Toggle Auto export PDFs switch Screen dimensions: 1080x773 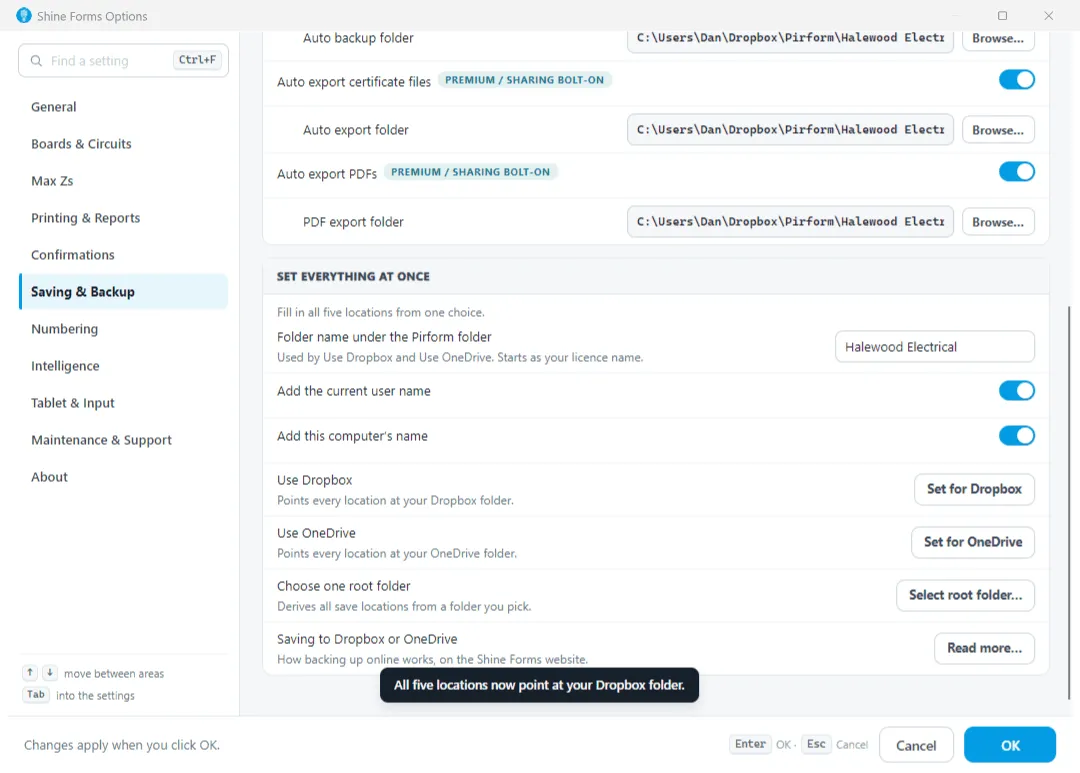[x=1016, y=172]
